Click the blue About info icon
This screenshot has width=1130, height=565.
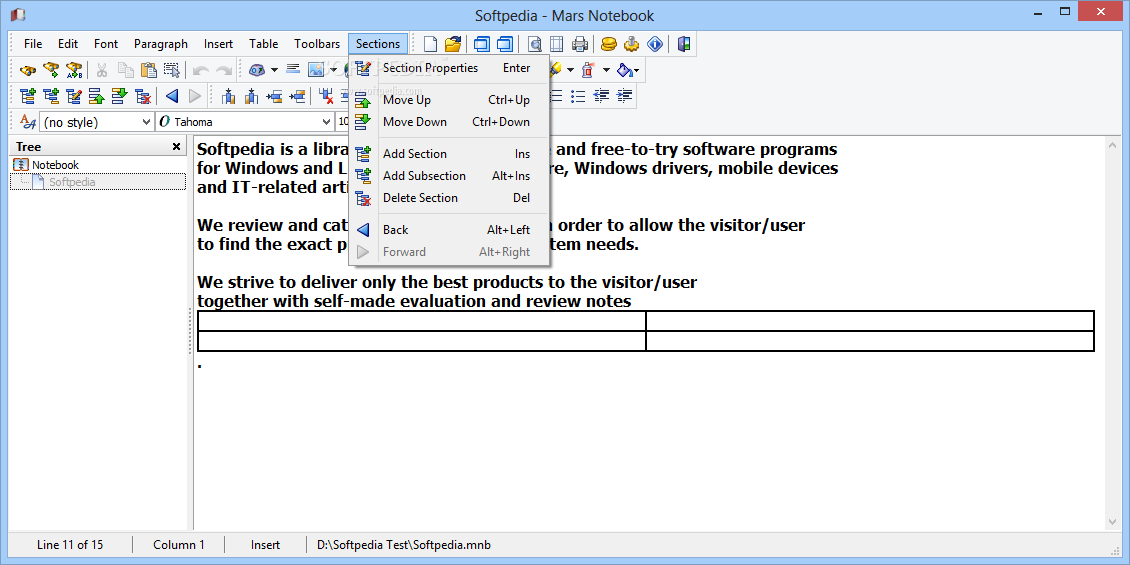[654, 44]
